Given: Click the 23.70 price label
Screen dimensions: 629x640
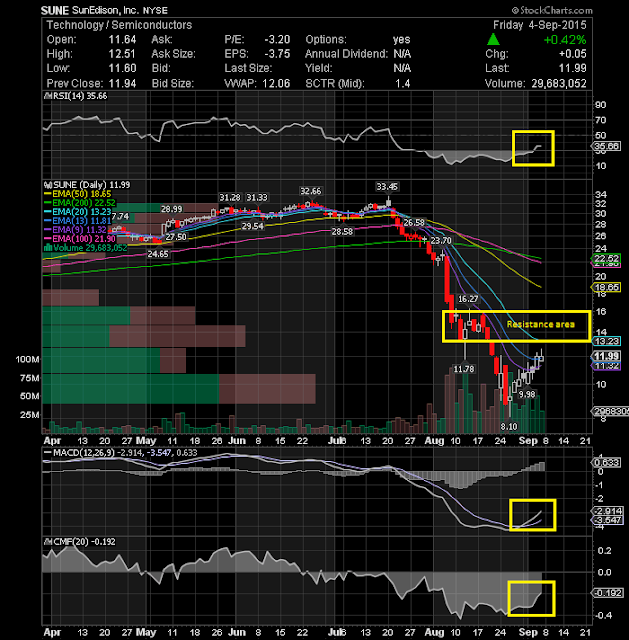Looking at the screenshot, I should (x=441, y=240).
